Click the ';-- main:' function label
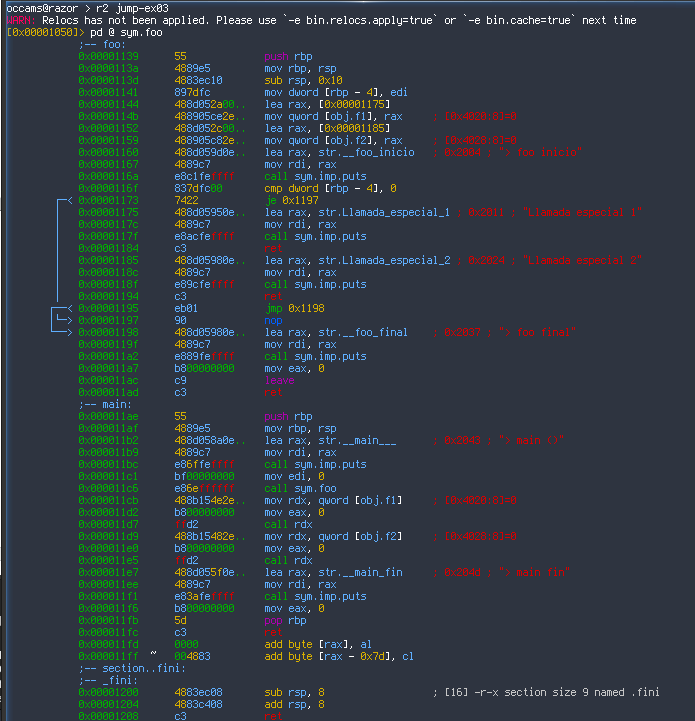The image size is (695, 721). (105, 404)
